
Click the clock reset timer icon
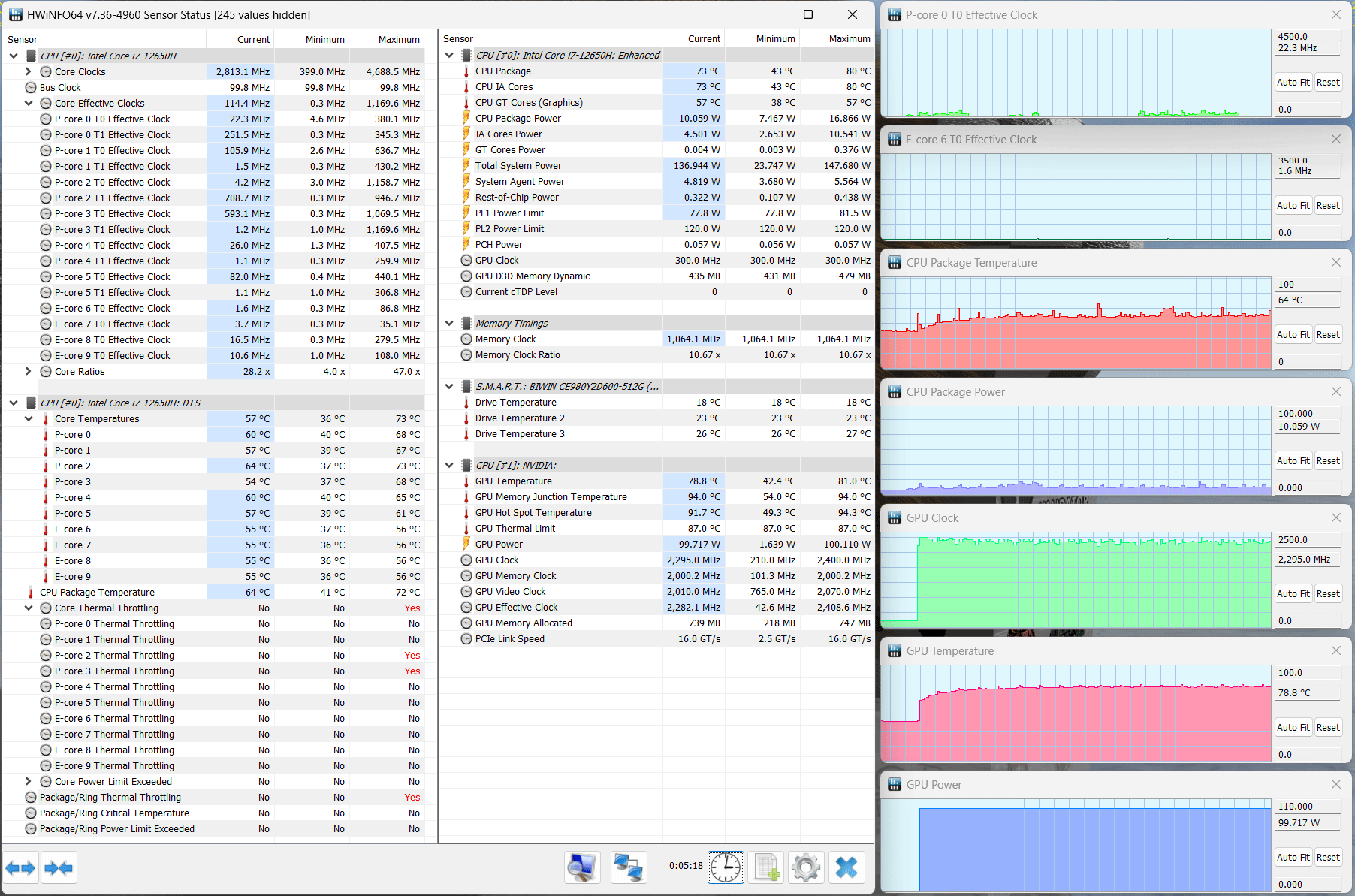click(x=726, y=867)
